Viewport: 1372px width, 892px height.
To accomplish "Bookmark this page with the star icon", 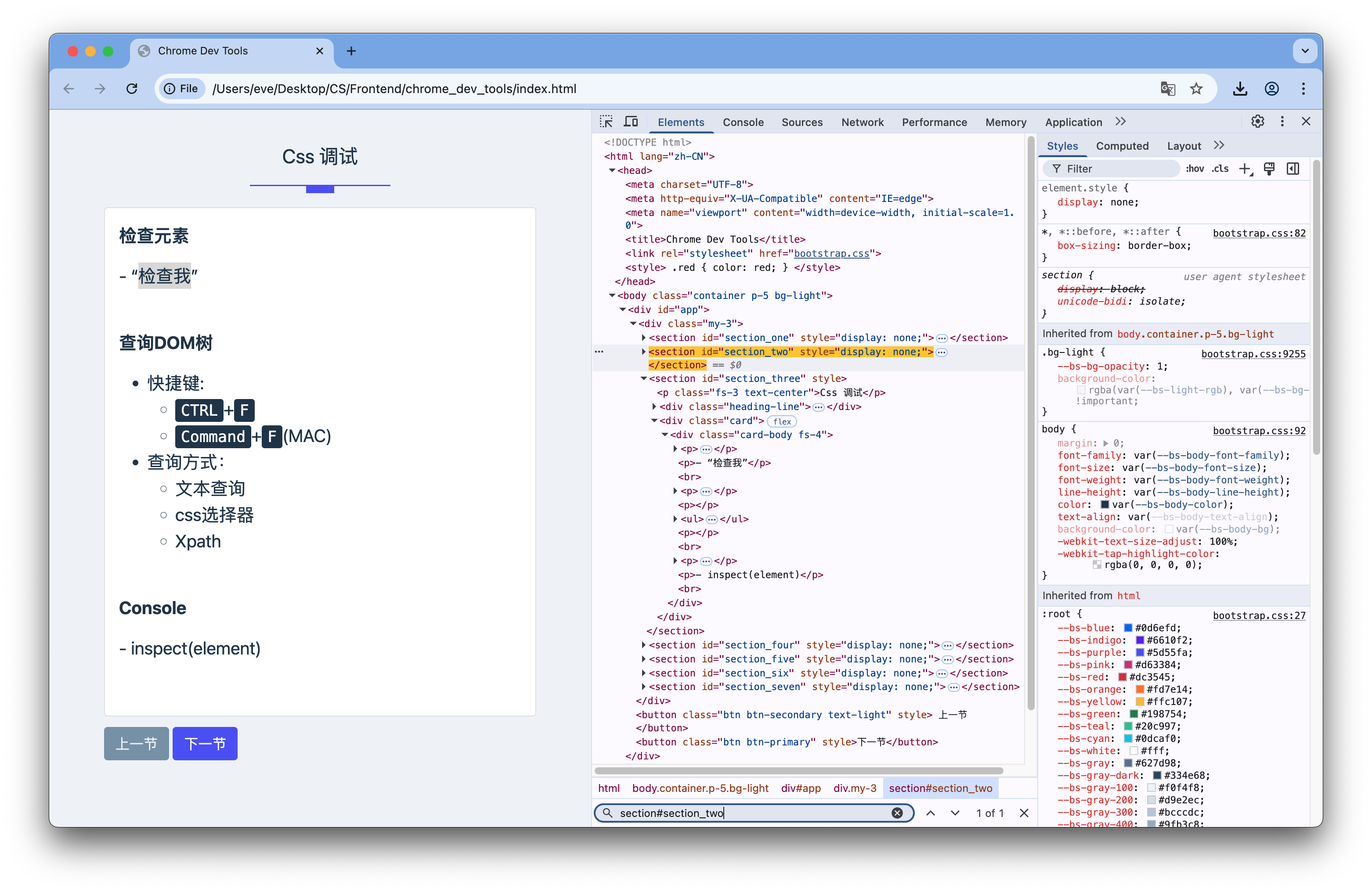I will coord(1196,89).
